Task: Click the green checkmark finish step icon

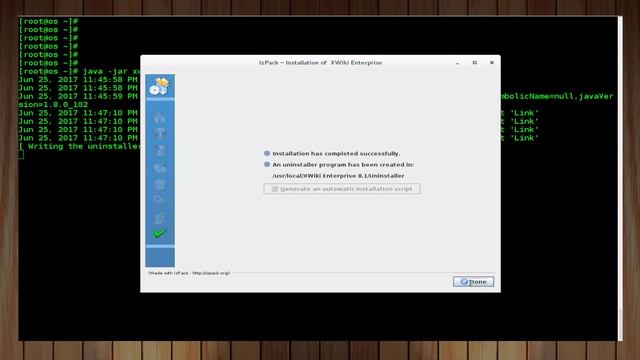Action: pos(160,233)
